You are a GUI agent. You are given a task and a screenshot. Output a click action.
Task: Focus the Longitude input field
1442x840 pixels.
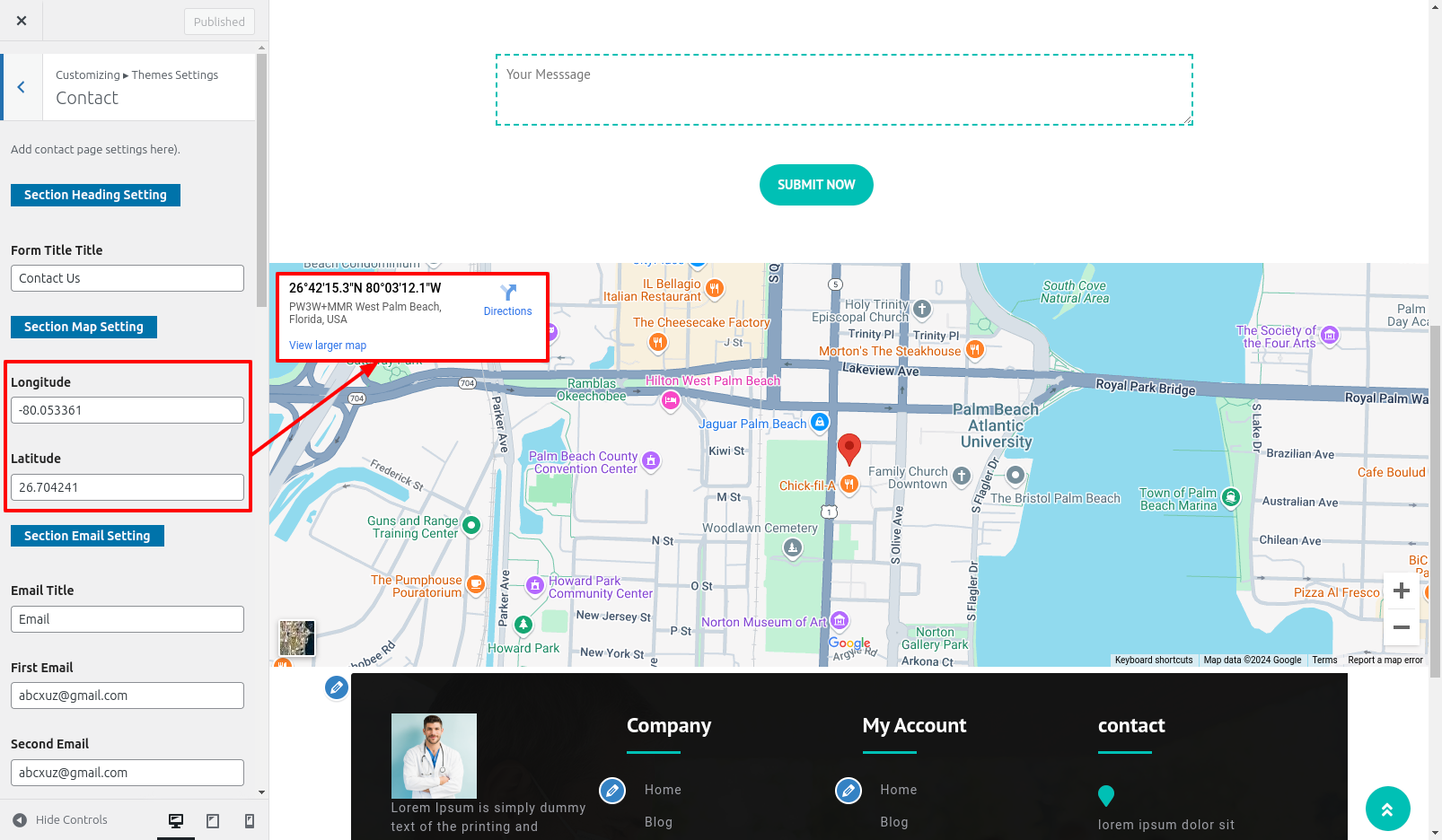[127, 410]
